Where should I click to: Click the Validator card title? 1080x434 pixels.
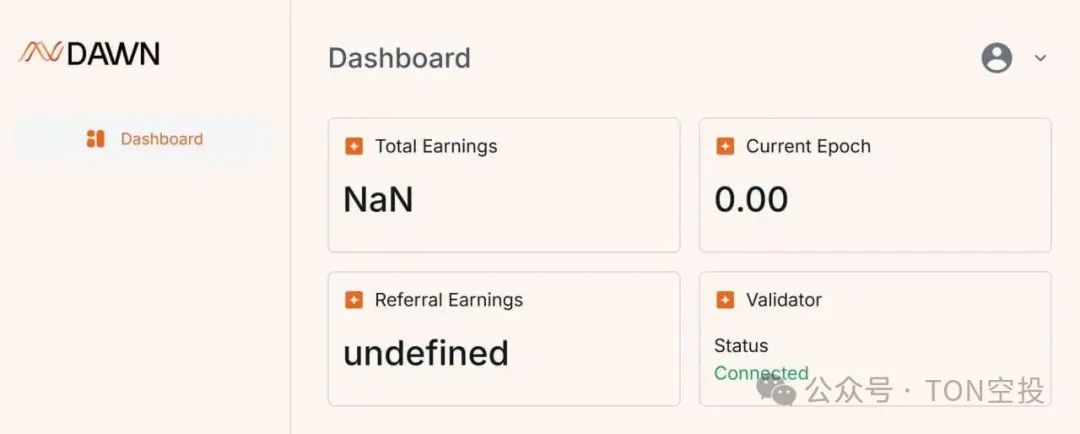coord(784,300)
